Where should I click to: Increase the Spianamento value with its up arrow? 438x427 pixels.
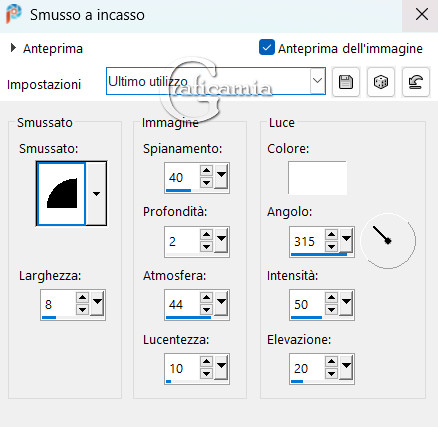(x=207, y=171)
